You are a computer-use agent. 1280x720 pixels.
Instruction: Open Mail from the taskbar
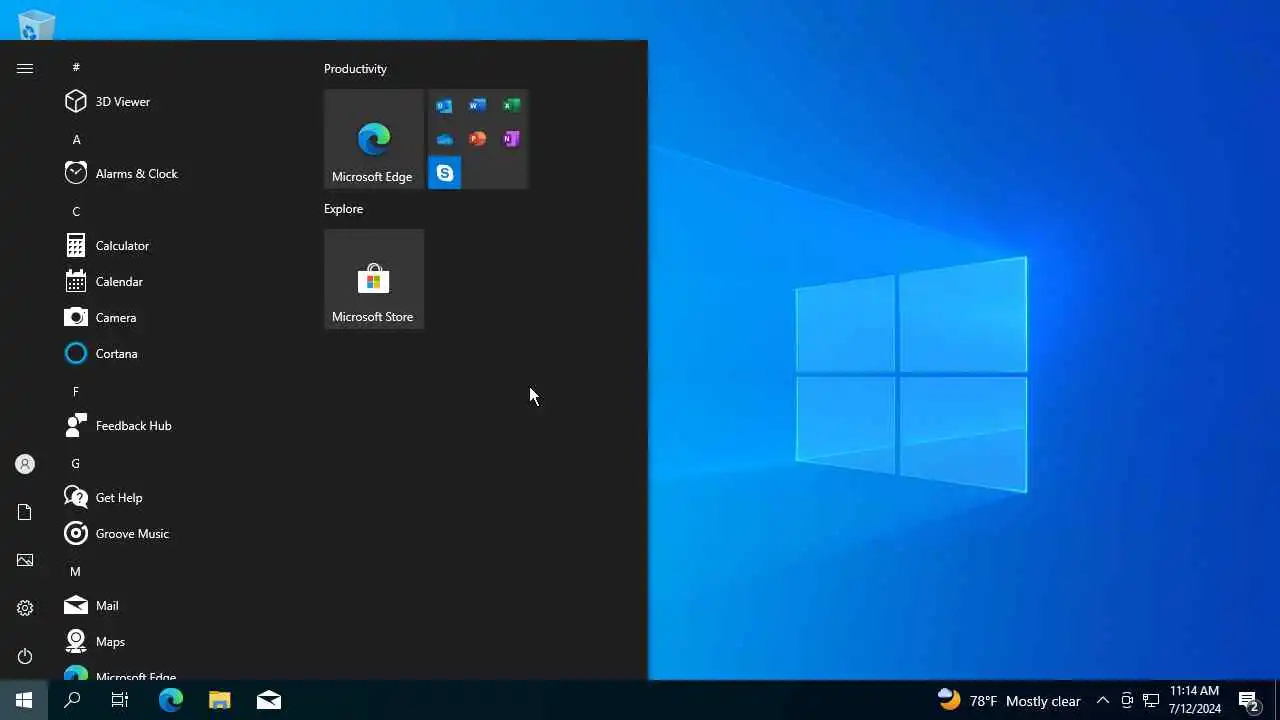tap(269, 700)
